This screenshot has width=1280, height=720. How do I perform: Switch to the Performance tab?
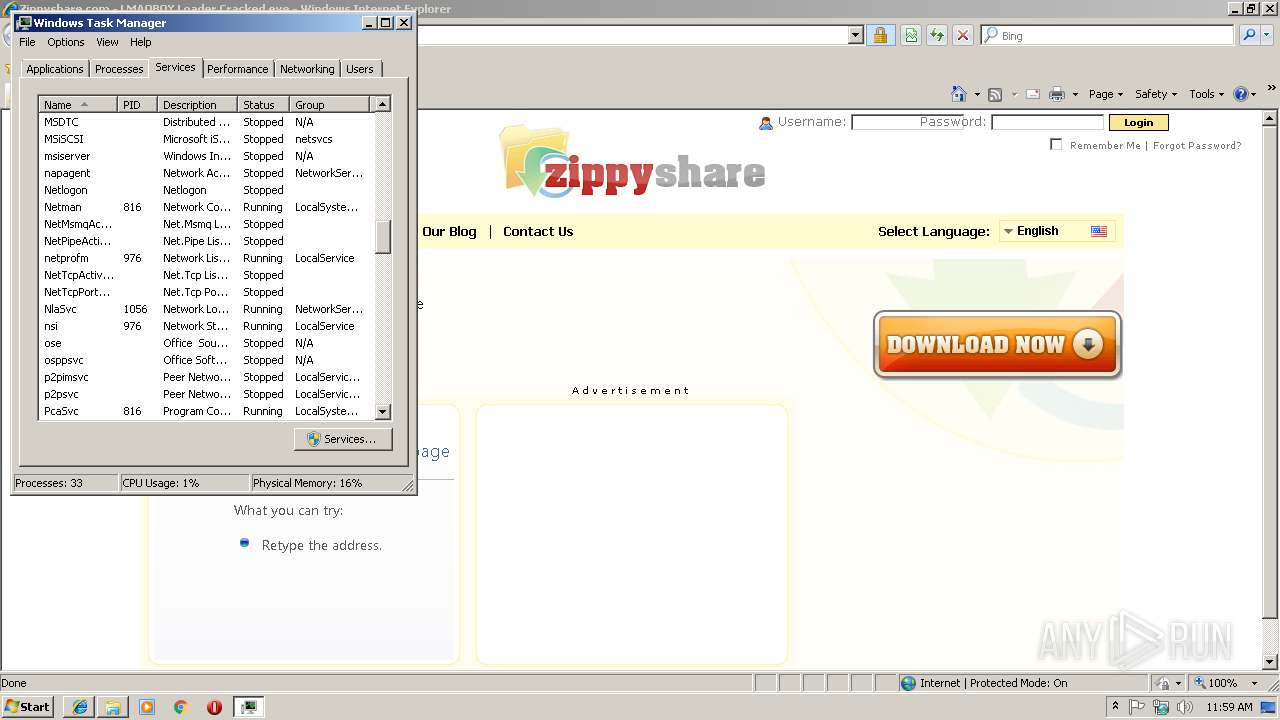pyautogui.click(x=238, y=69)
